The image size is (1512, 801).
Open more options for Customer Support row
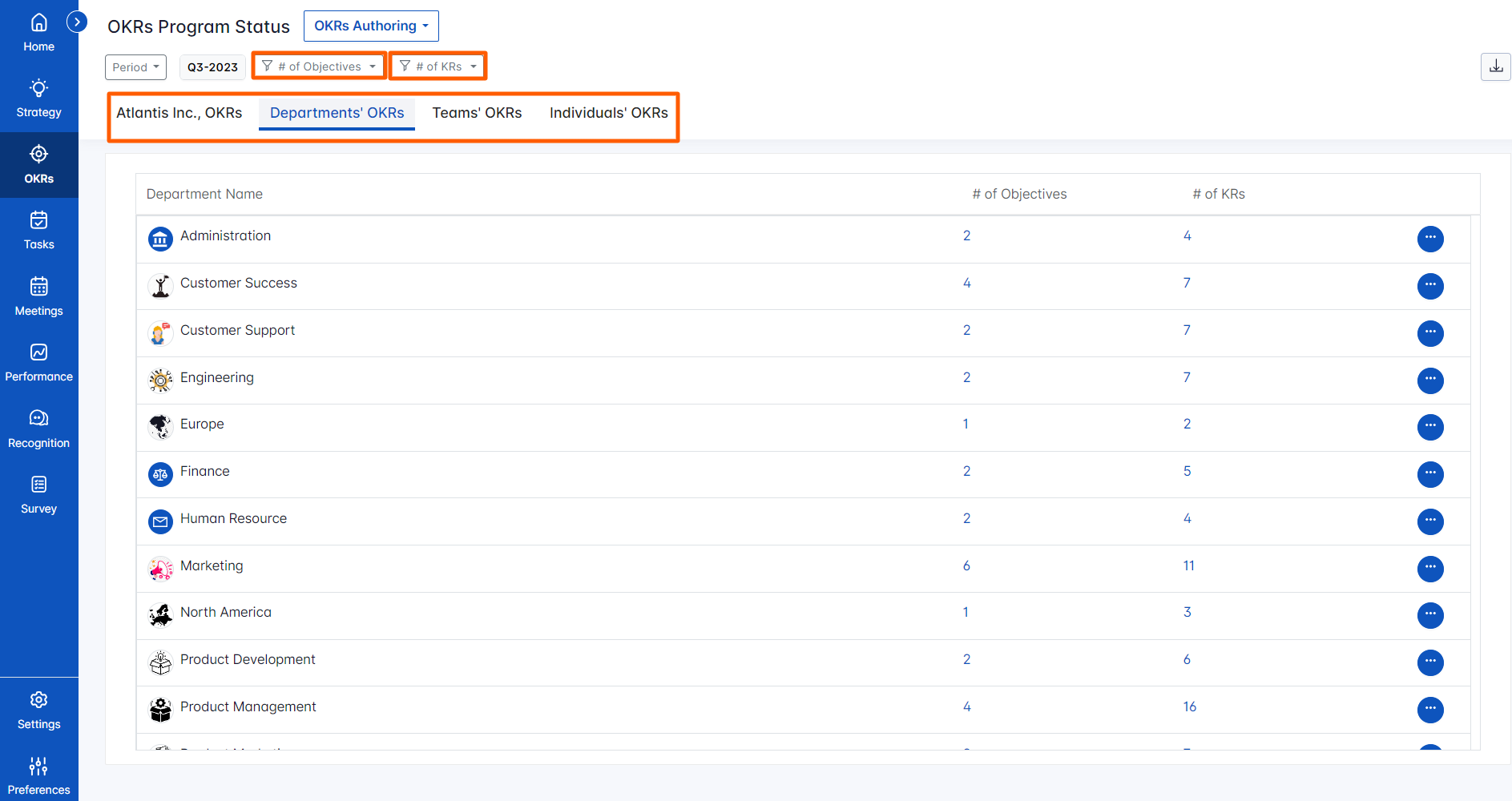1430,333
